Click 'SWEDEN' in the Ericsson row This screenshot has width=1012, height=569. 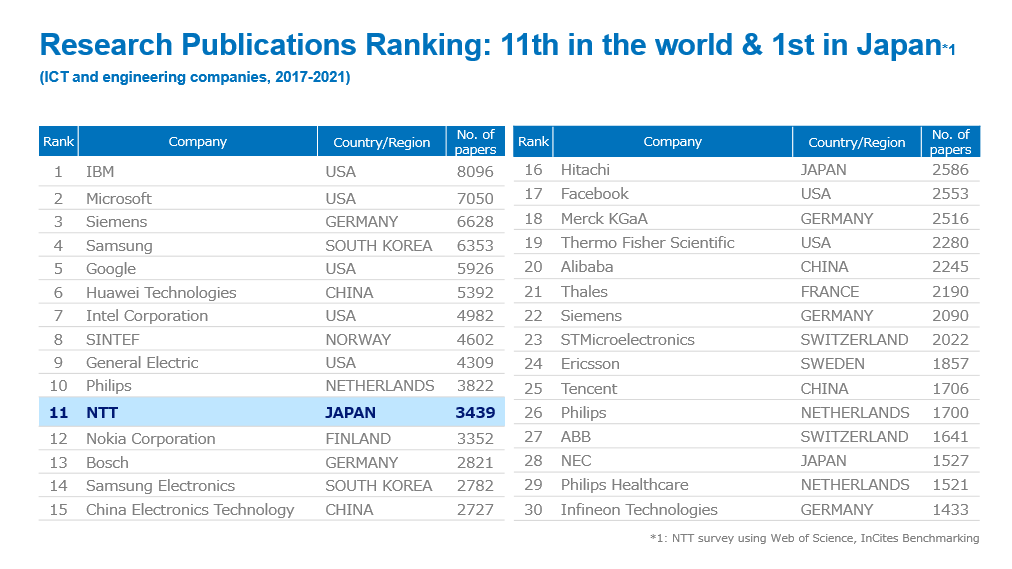[x=833, y=364]
